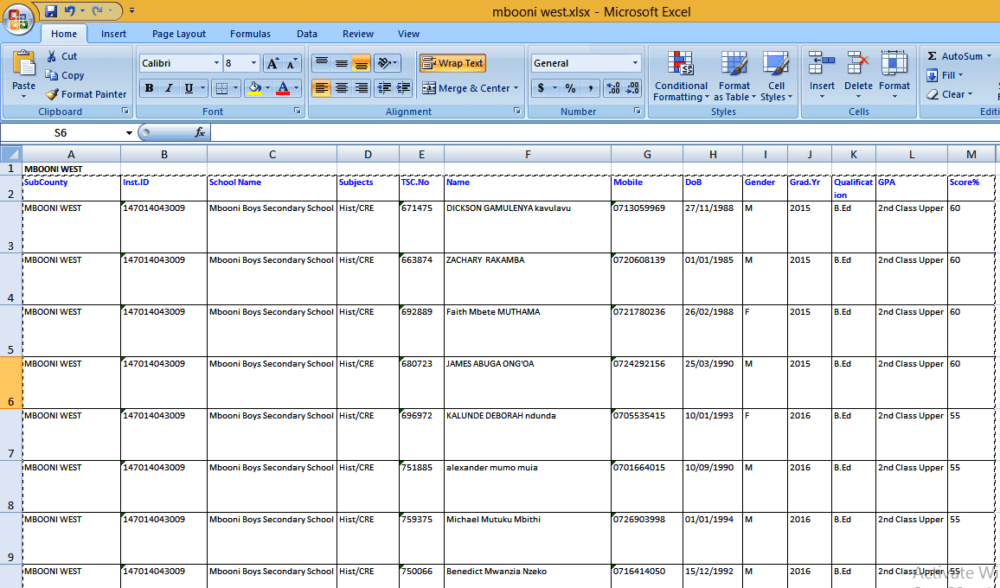The height and width of the screenshot is (588, 1000).
Task: Open the Calibri font name dropdown
Action: coord(216,63)
